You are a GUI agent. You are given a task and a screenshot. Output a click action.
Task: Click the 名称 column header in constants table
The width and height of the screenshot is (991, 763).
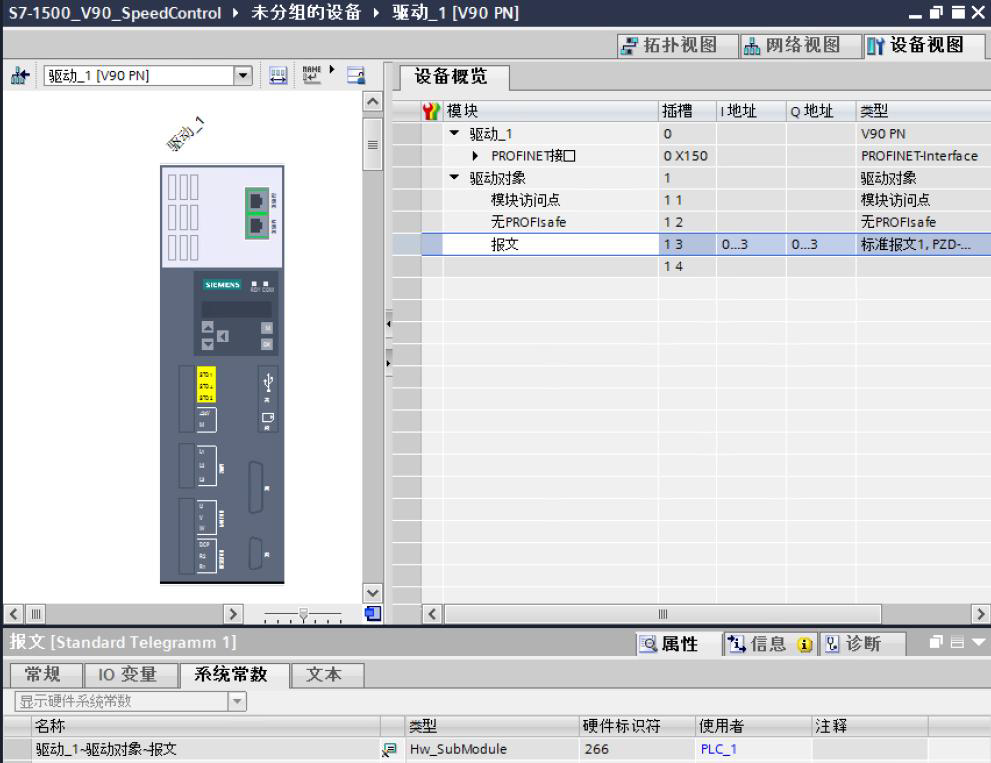coord(206,726)
